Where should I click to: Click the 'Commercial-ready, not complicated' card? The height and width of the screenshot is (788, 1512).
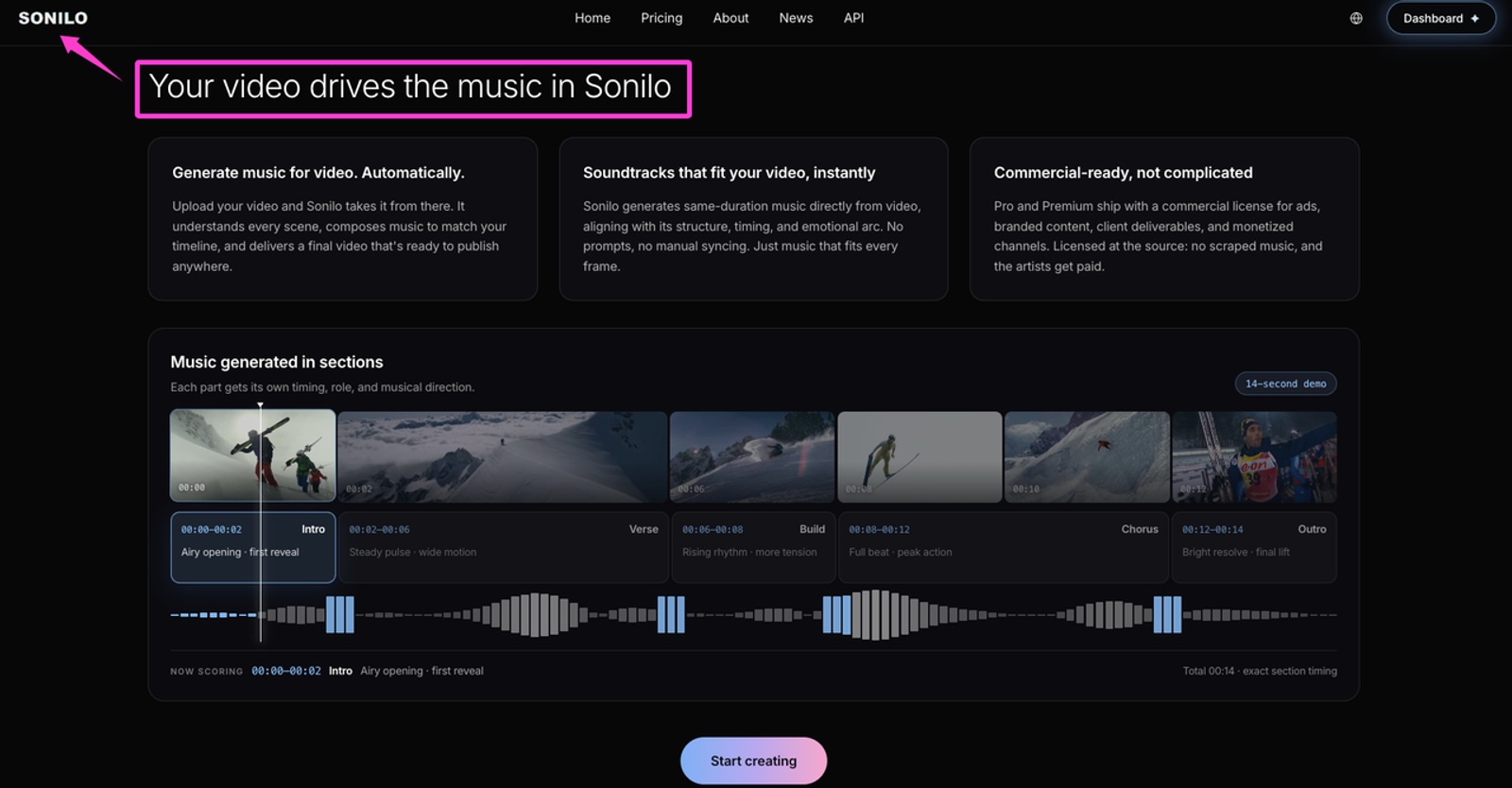click(1164, 219)
